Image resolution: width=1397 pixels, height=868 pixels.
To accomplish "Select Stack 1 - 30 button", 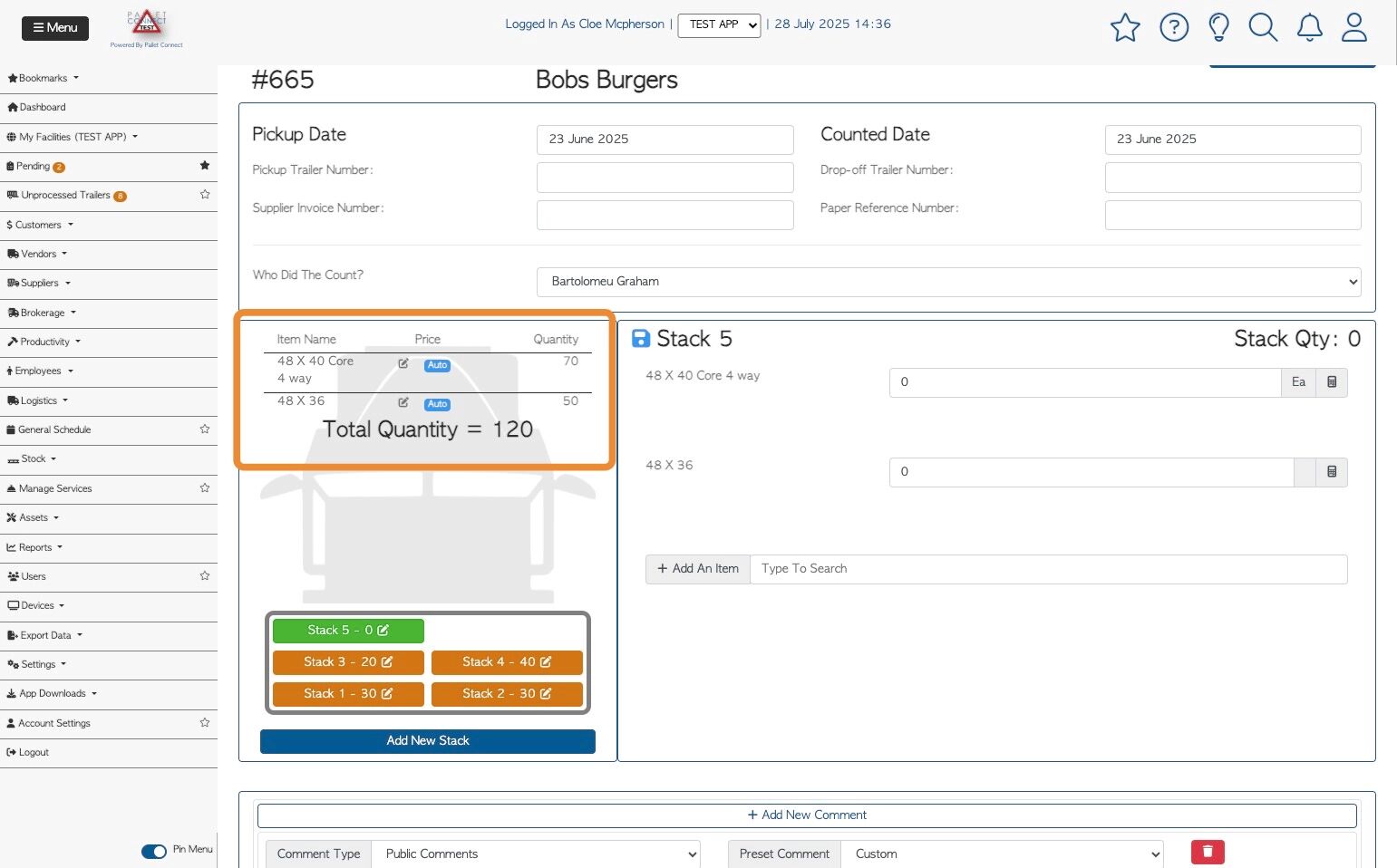I will pos(348,694).
